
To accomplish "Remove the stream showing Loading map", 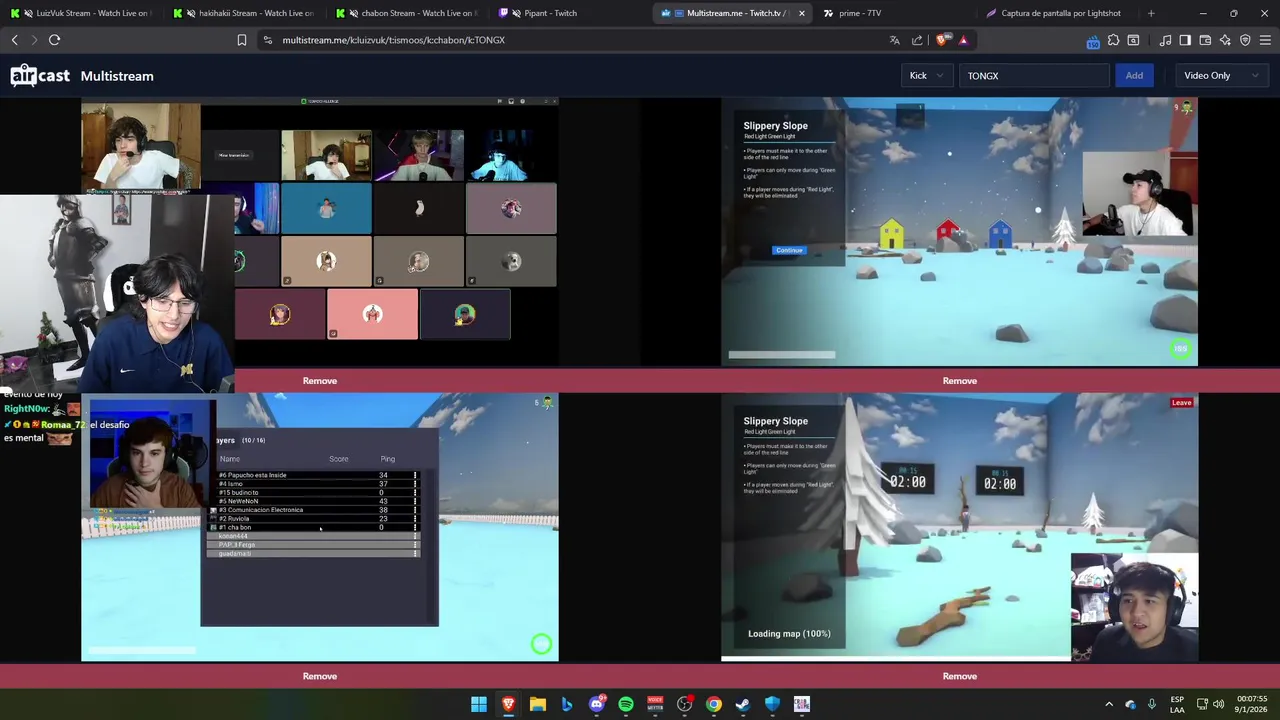I will (960, 676).
